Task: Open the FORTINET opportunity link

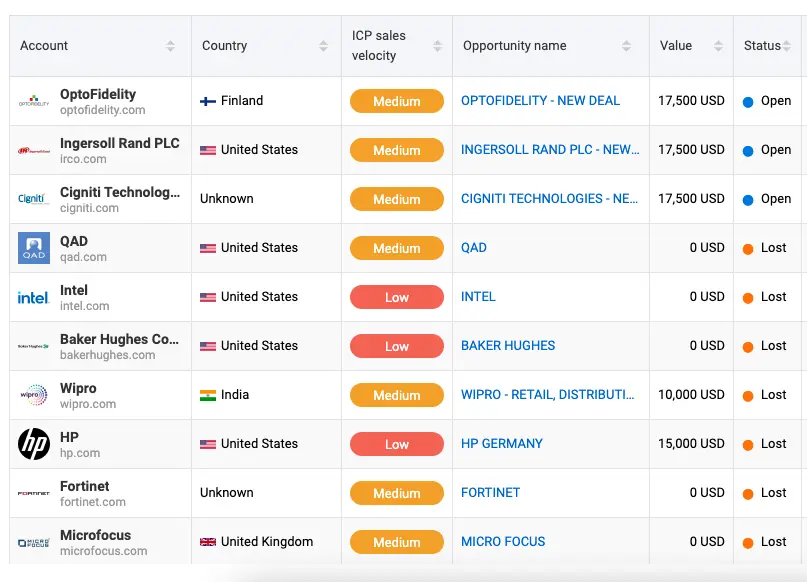Action: pyautogui.click(x=490, y=492)
